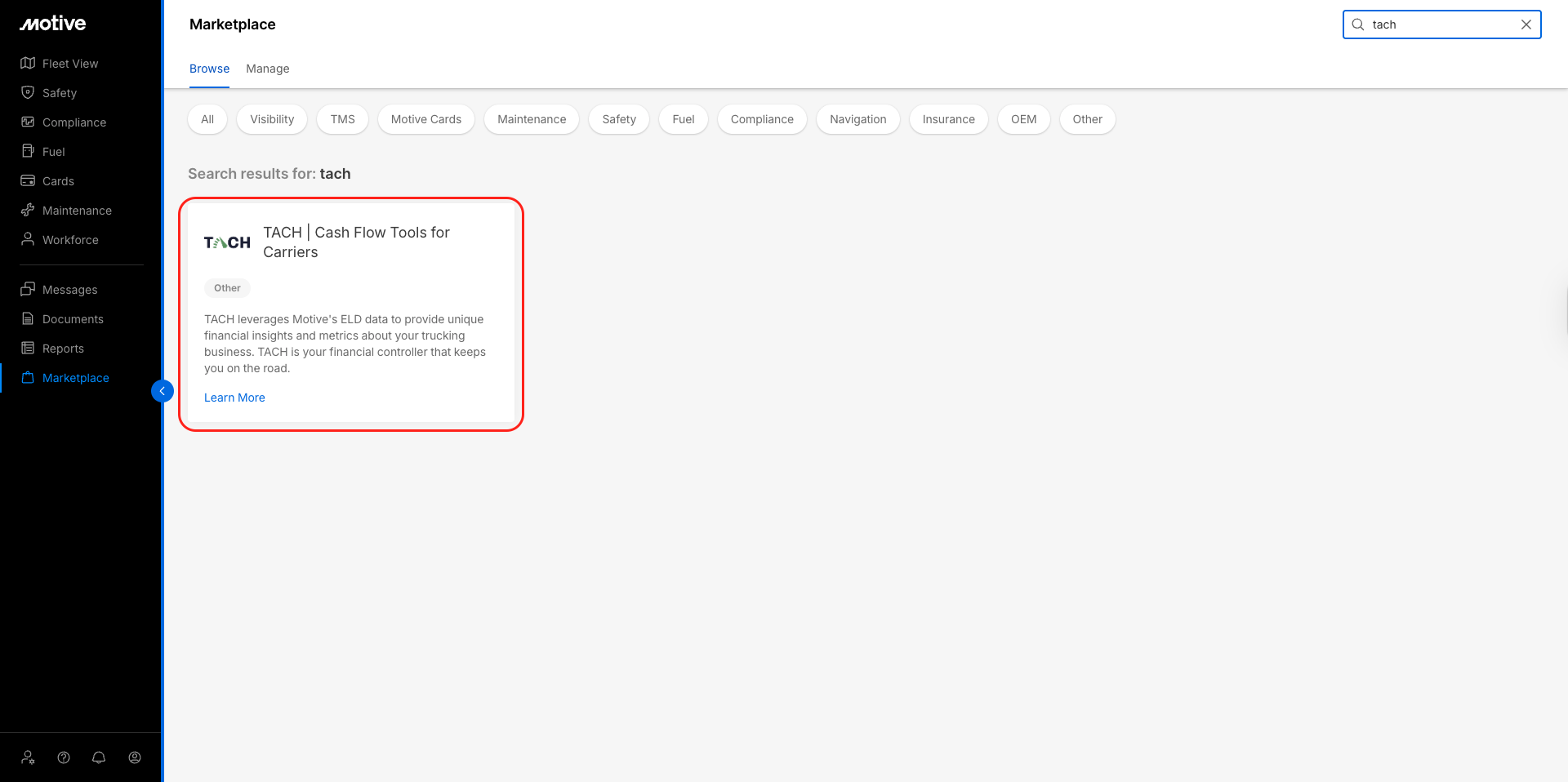This screenshot has width=1568, height=782.
Task: Navigate to Fuel in the sidebar
Action: coord(54,152)
